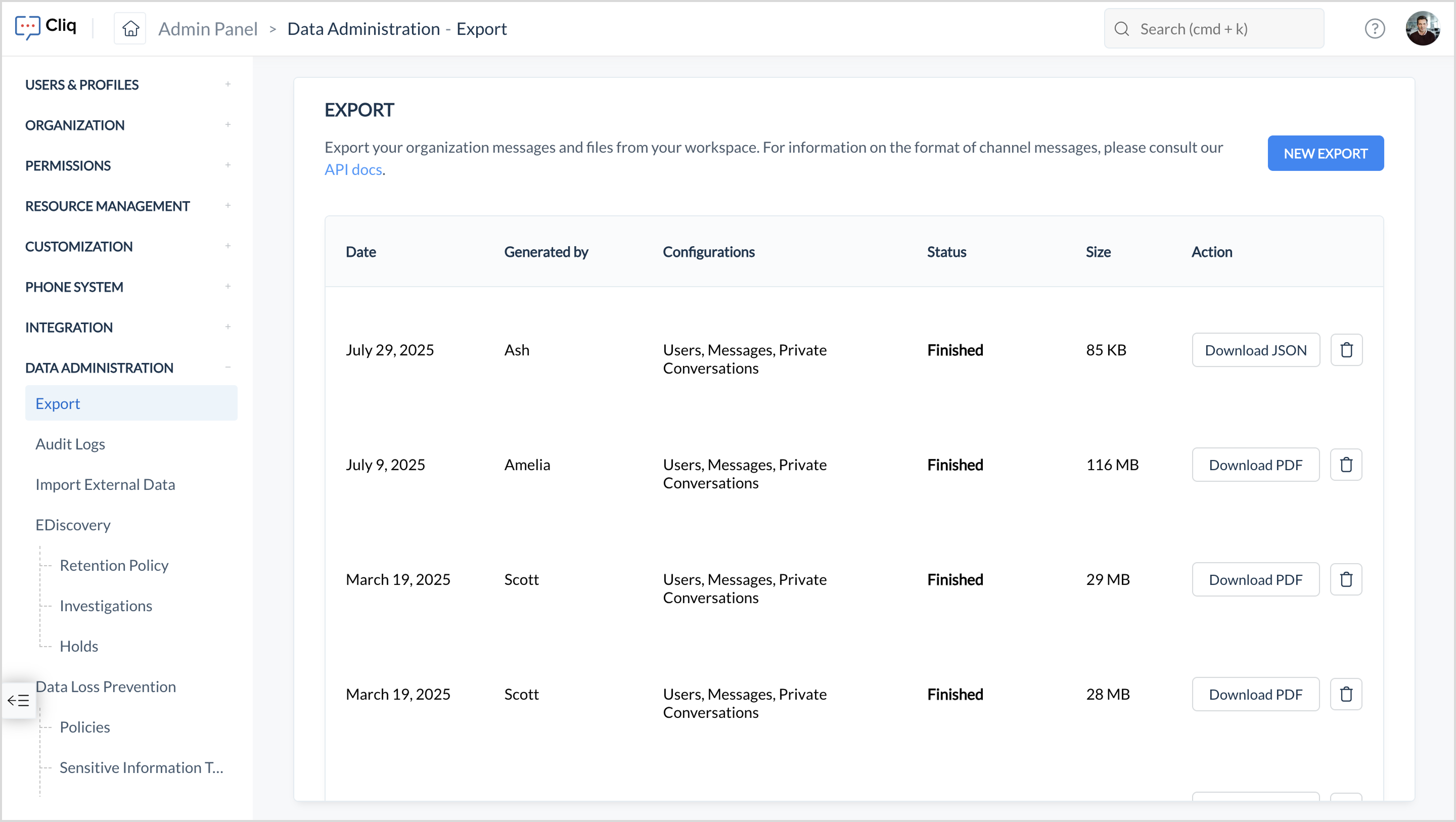Click the NEW EXPORT button

pos(1326,153)
